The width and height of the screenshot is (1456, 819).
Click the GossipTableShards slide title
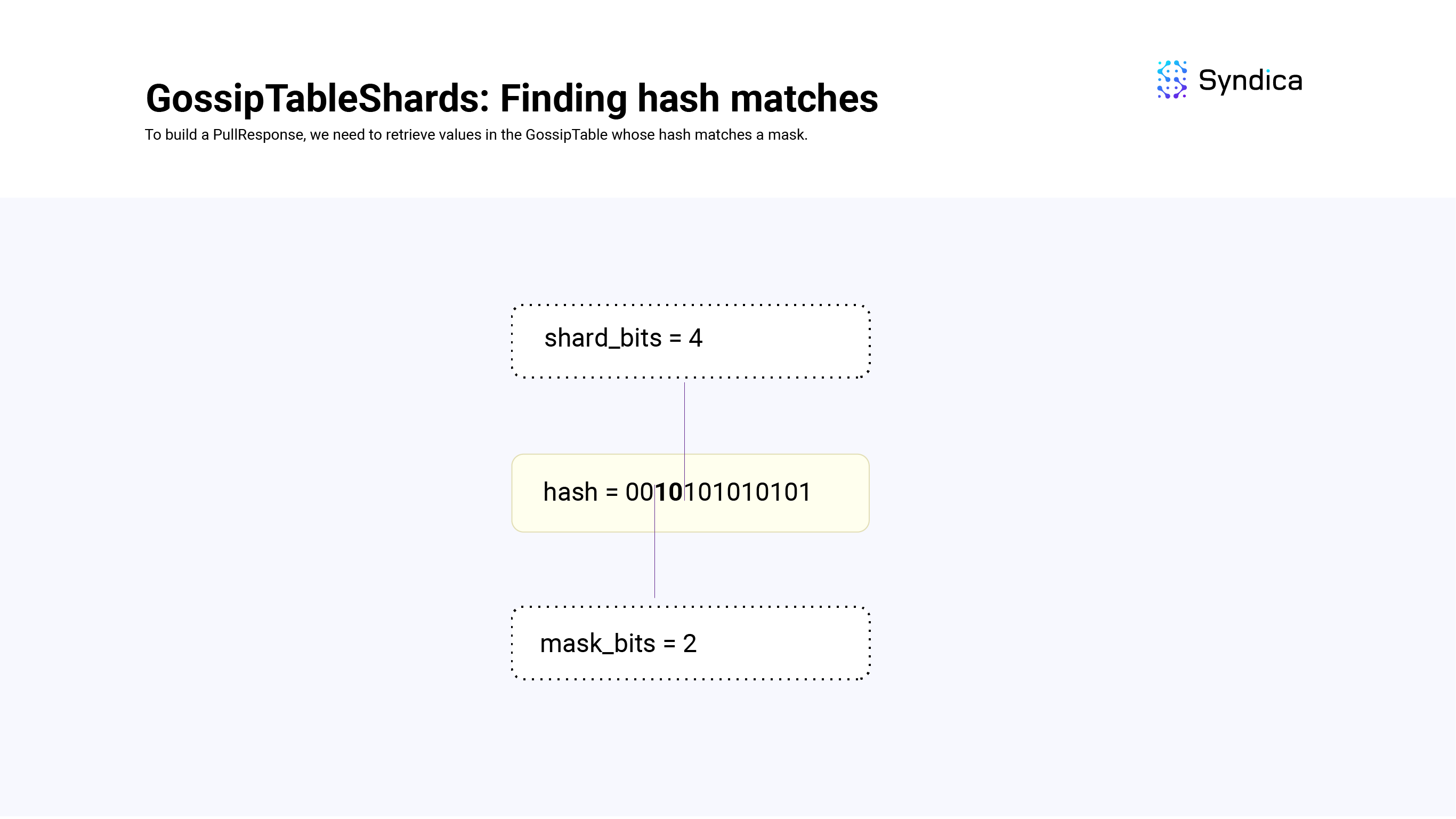tap(512, 99)
